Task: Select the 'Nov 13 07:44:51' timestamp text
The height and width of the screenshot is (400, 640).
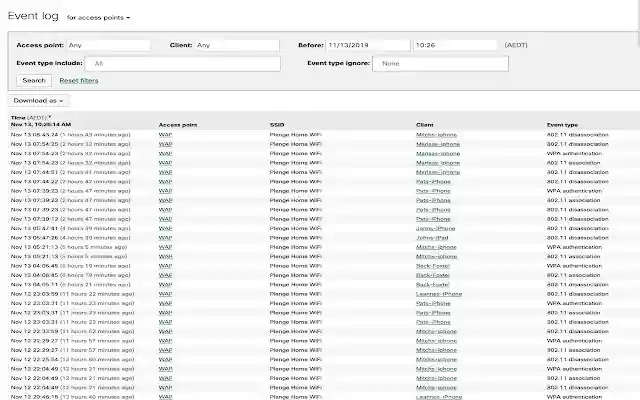Action: click(x=35, y=172)
